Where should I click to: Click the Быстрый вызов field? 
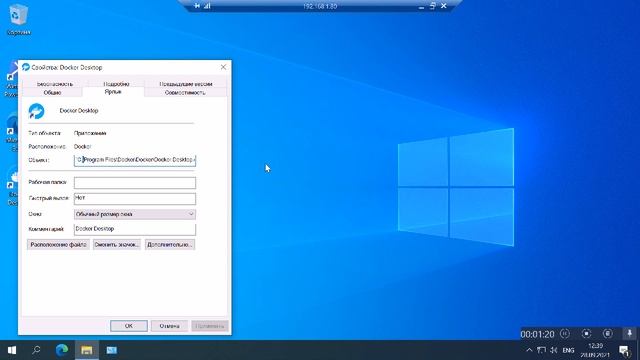pyautogui.click(x=135, y=198)
